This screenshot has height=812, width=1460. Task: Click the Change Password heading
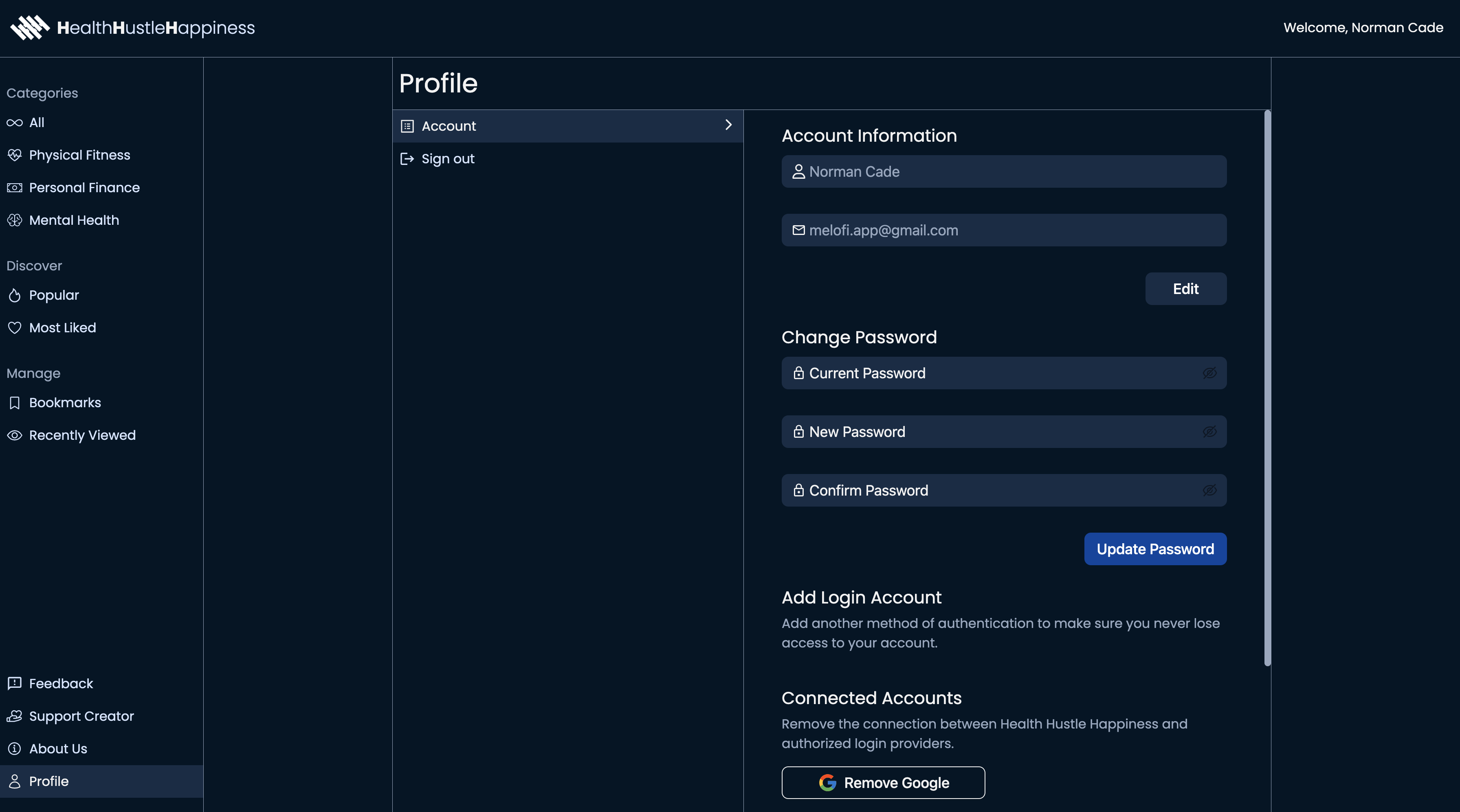[859, 337]
